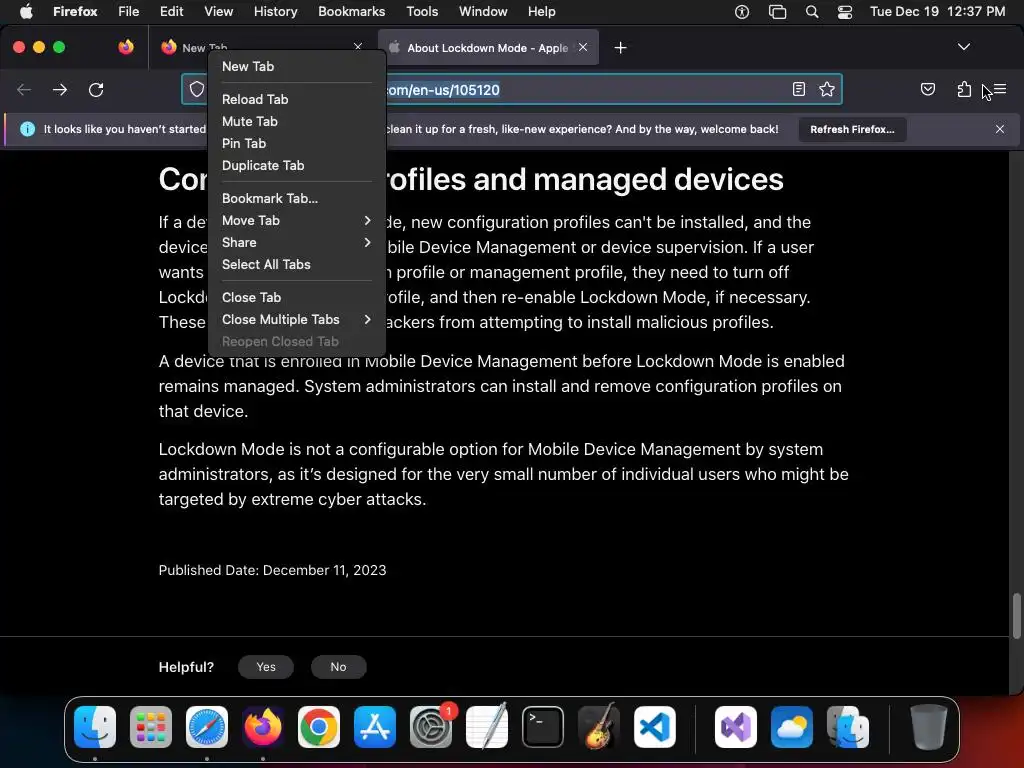Launch Google Chrome from the Dock
1024x768 pixels.
point(319,727)
